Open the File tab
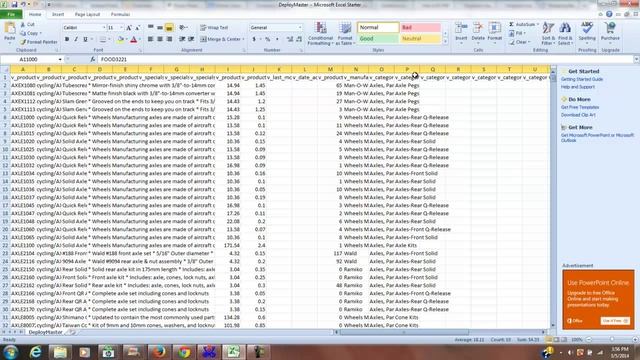Viewport: 640px width, 360px height. pos(11,14)
